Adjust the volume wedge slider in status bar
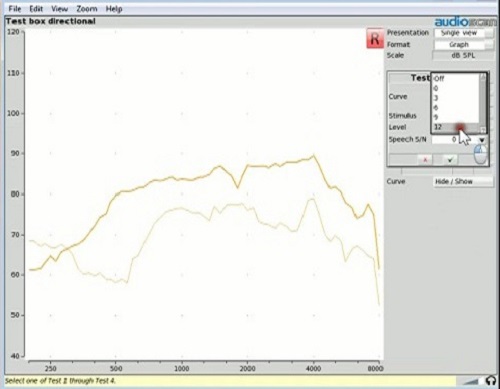This screenshot has height=389, width=500. [x=471, y=381]
